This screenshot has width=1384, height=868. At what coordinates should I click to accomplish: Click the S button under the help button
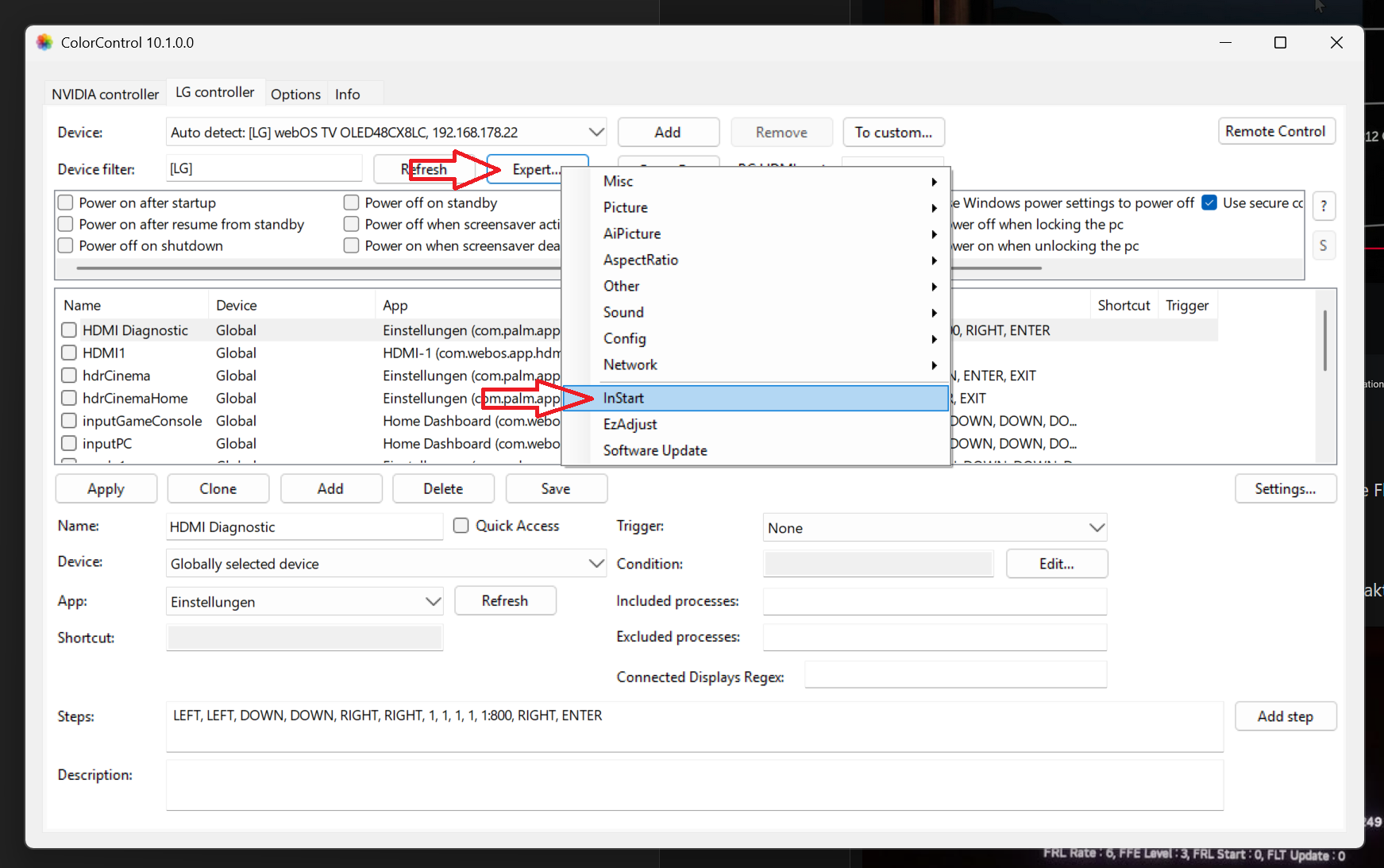1324,245
